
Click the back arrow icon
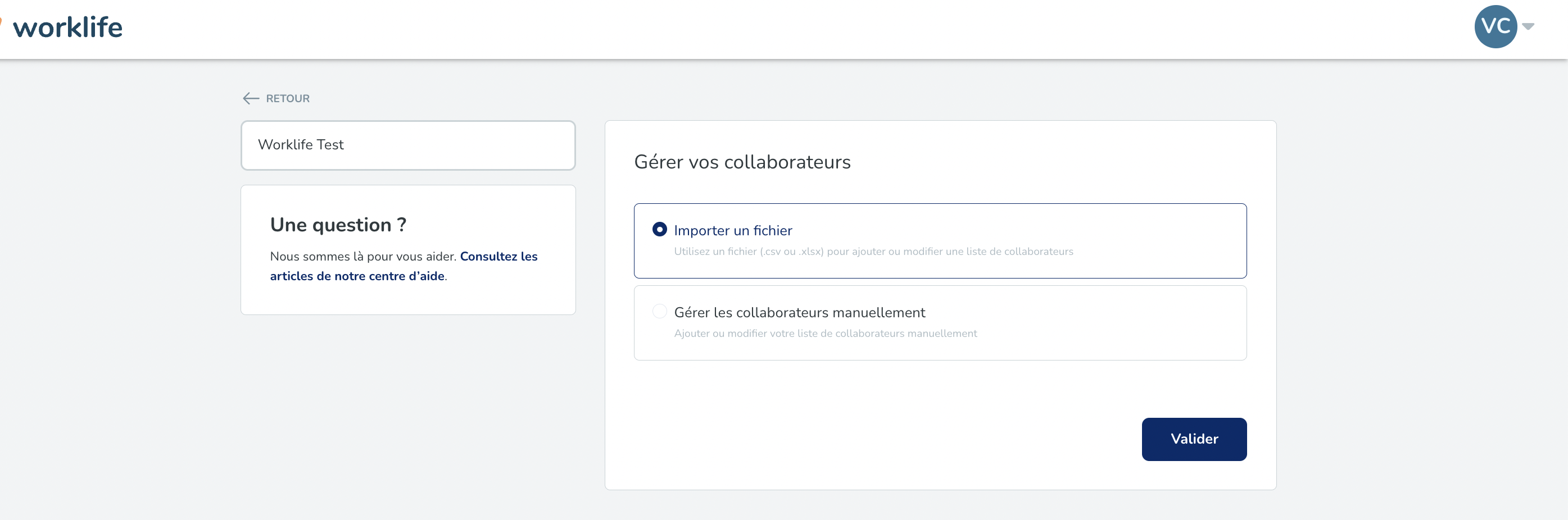tap(251, 98)
